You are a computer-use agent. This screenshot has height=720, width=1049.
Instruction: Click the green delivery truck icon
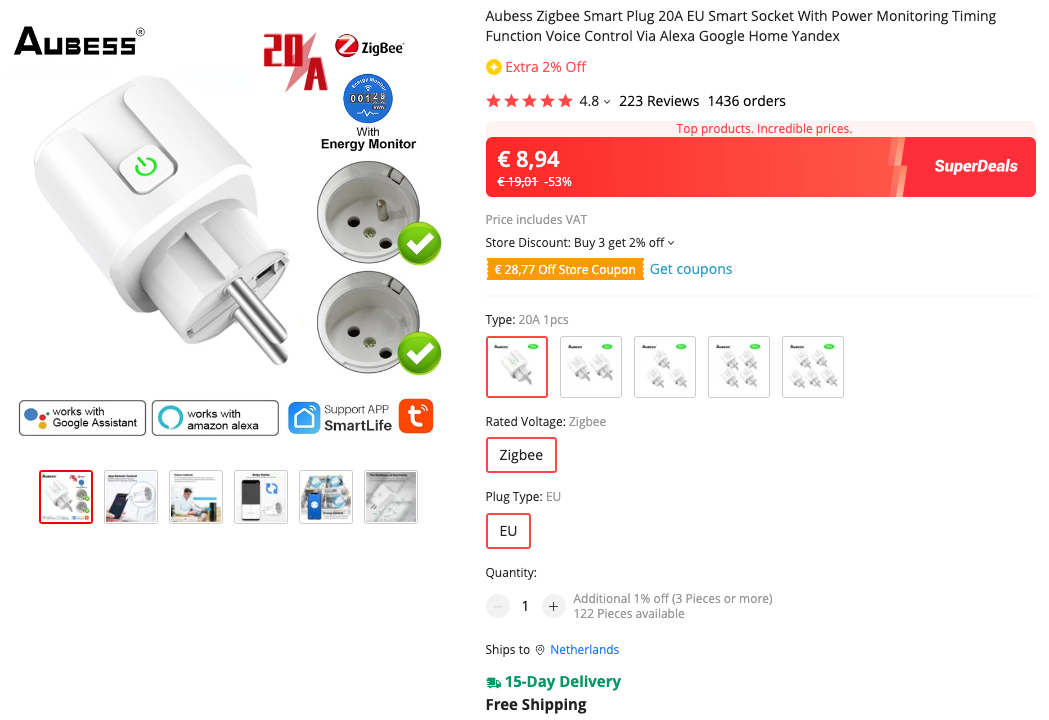click(493, 682)
